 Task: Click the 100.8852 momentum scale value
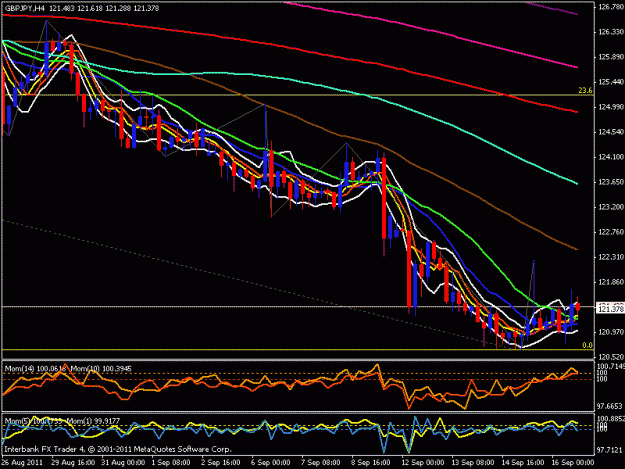click(610, 419)
